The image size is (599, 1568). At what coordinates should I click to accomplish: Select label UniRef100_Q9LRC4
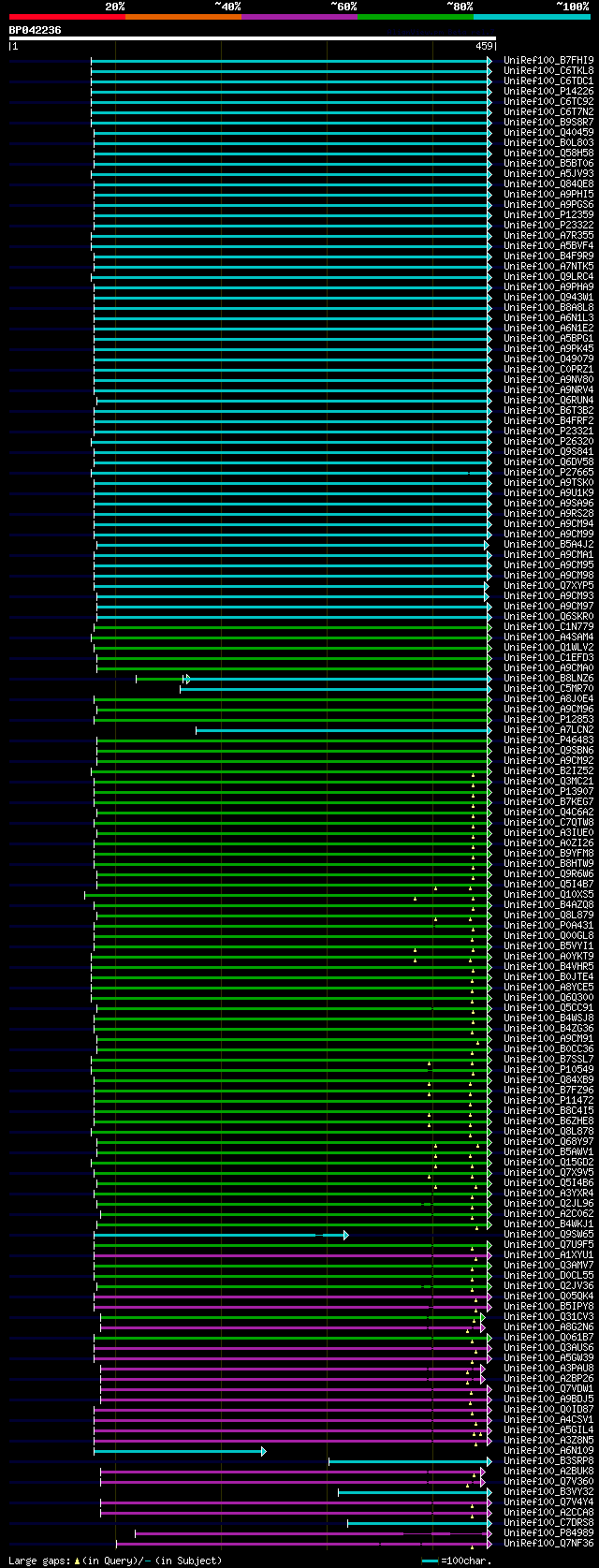coord(548,276)
